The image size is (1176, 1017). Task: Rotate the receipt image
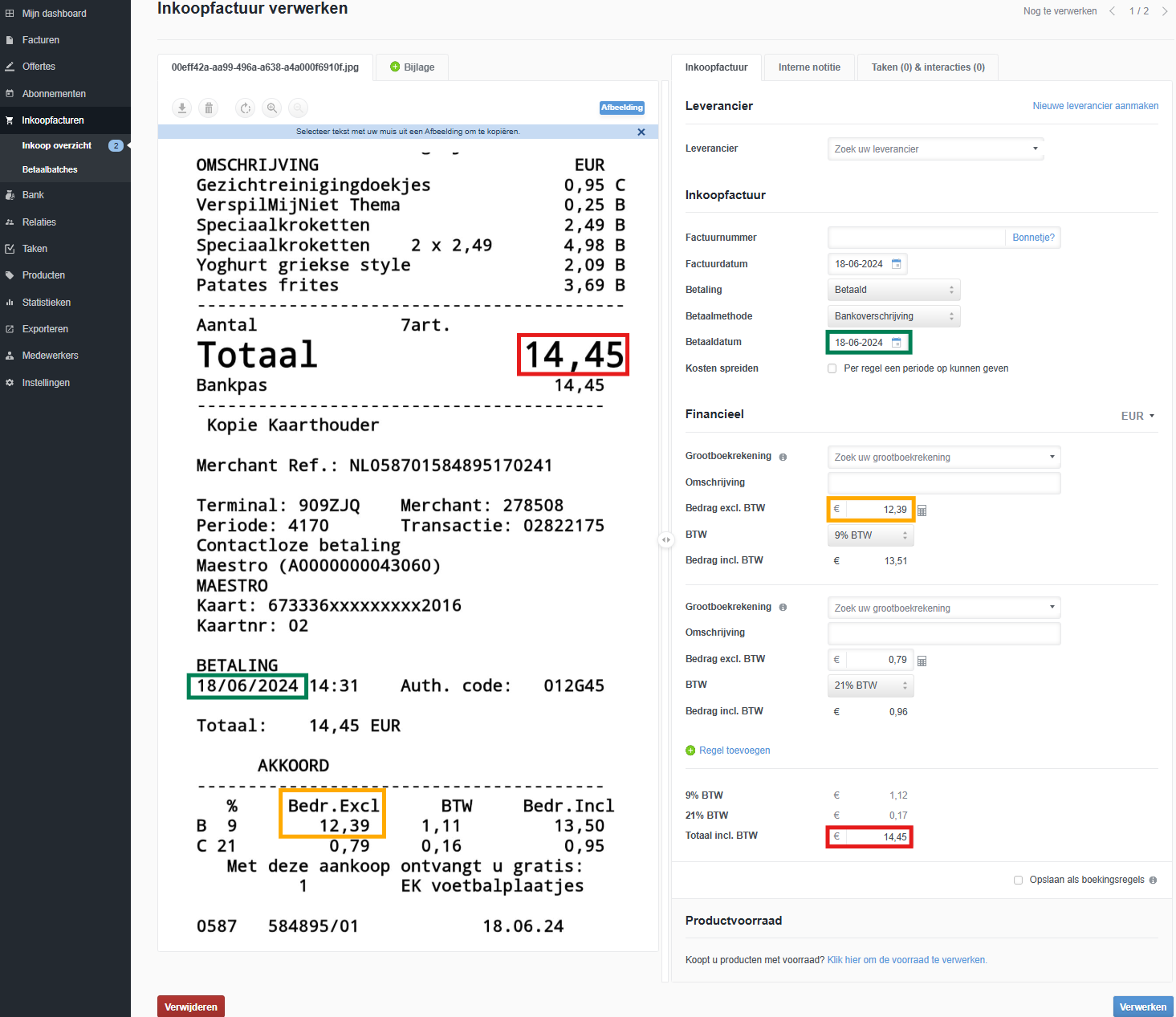coord(246,108)
